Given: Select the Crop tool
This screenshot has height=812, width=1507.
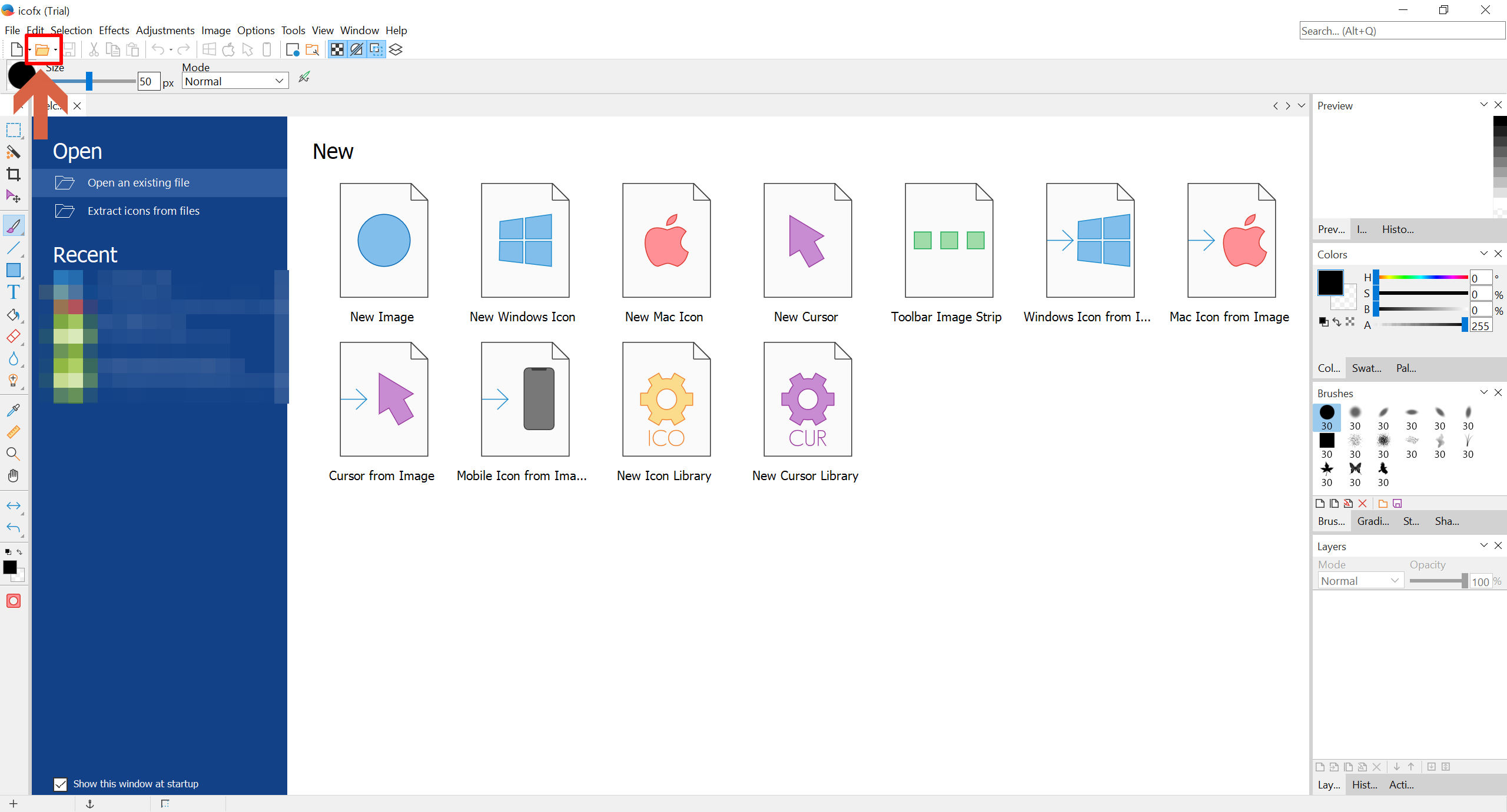Looking at the screenshot, I should pyautogui.click(x=14, y=174).
